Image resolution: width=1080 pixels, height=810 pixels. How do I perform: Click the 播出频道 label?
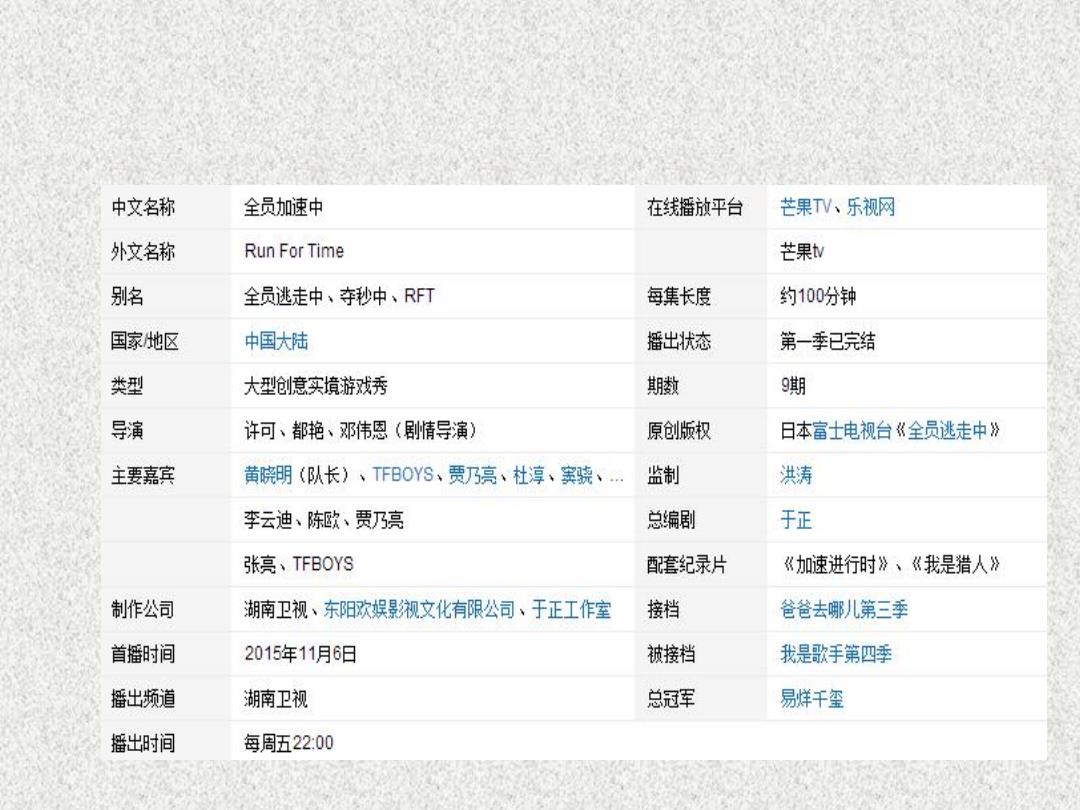coord(143,699)
